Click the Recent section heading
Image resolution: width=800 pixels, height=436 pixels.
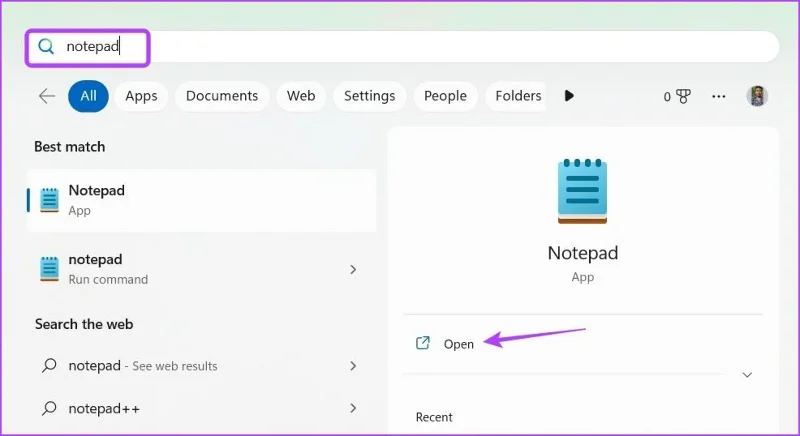coord(434,417)
